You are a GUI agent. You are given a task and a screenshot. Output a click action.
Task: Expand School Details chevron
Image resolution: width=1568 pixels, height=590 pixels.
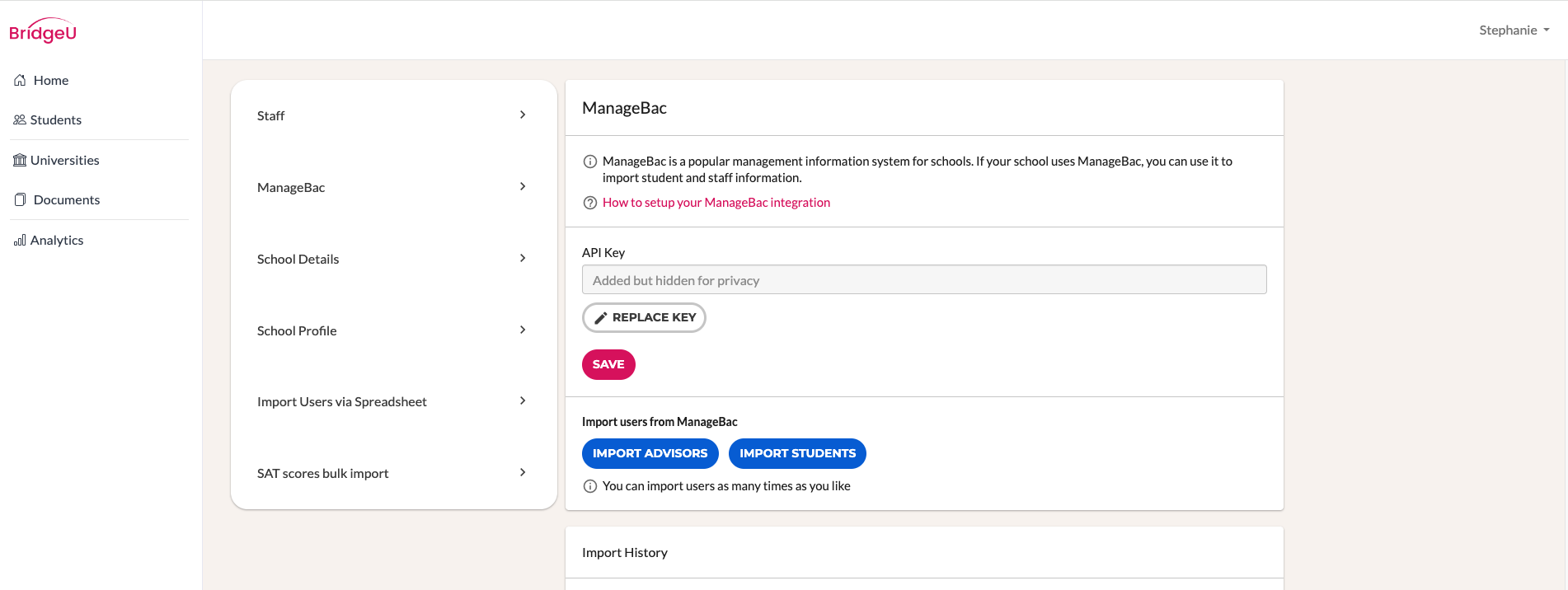523,258
